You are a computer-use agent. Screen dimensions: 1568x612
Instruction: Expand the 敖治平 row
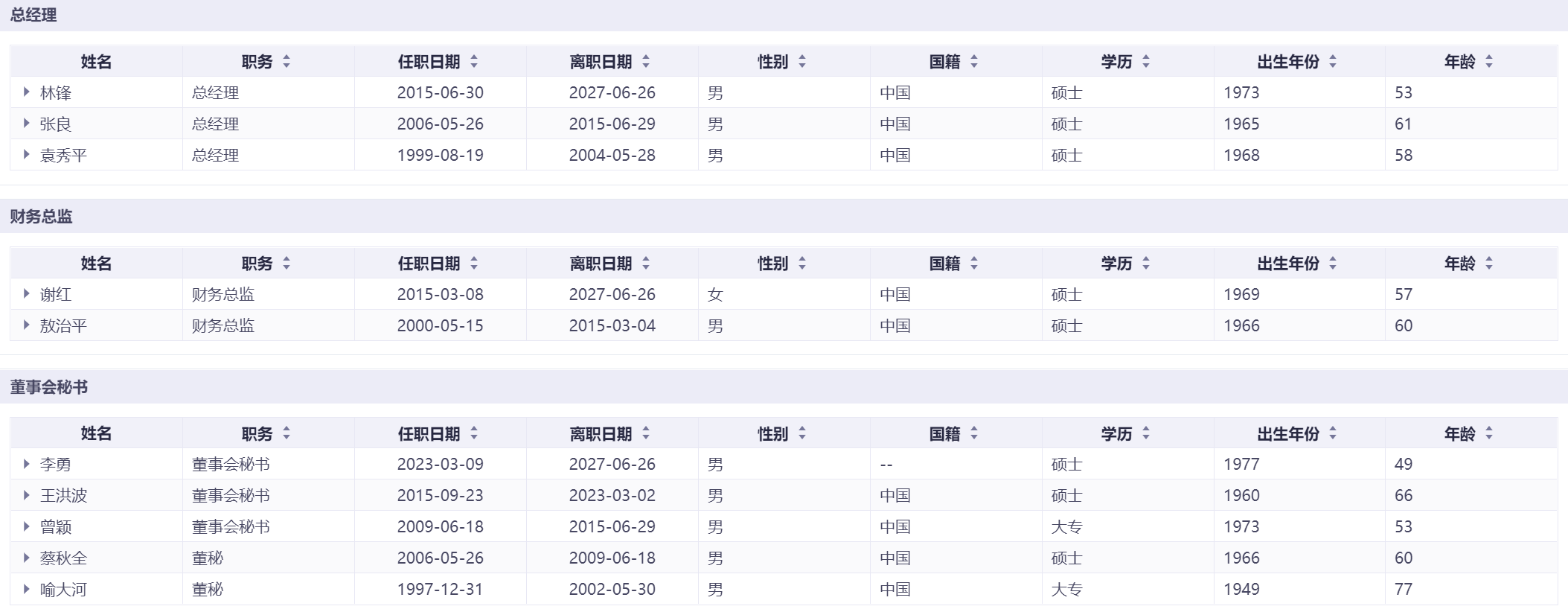(27, 325)
